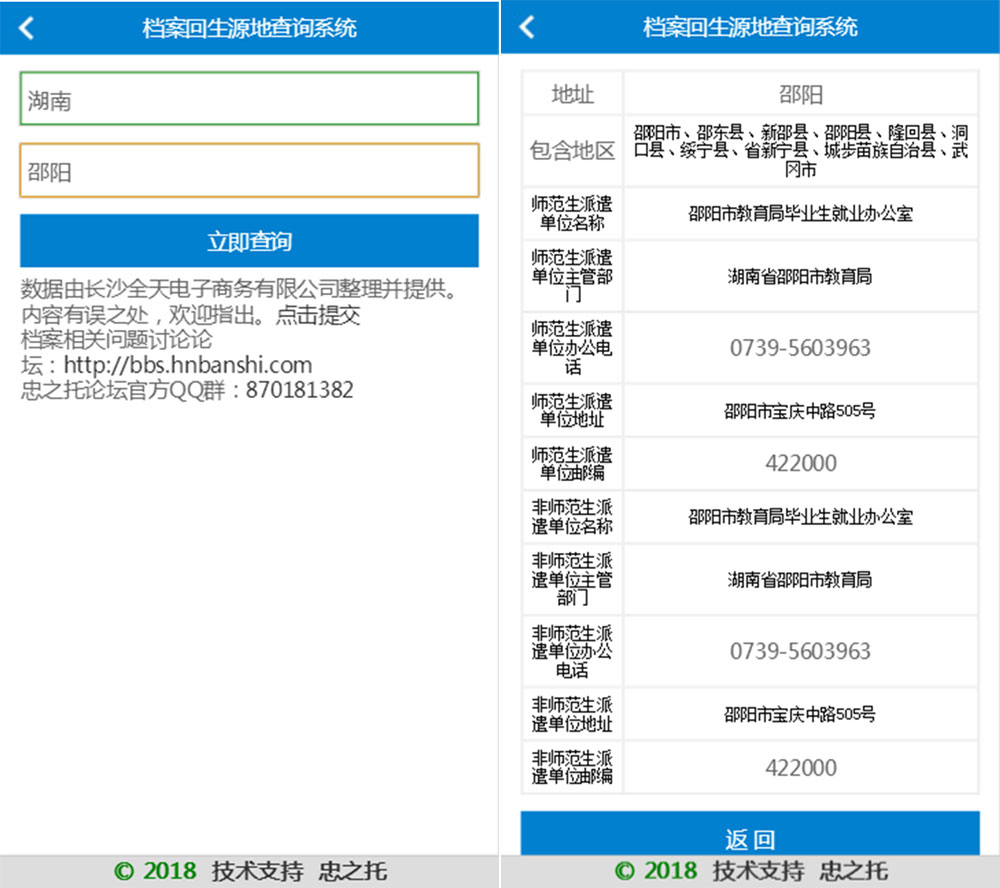
Task: Click the 非师范生派遣单位主管部门 value cell
Action: tap(800, 580)
